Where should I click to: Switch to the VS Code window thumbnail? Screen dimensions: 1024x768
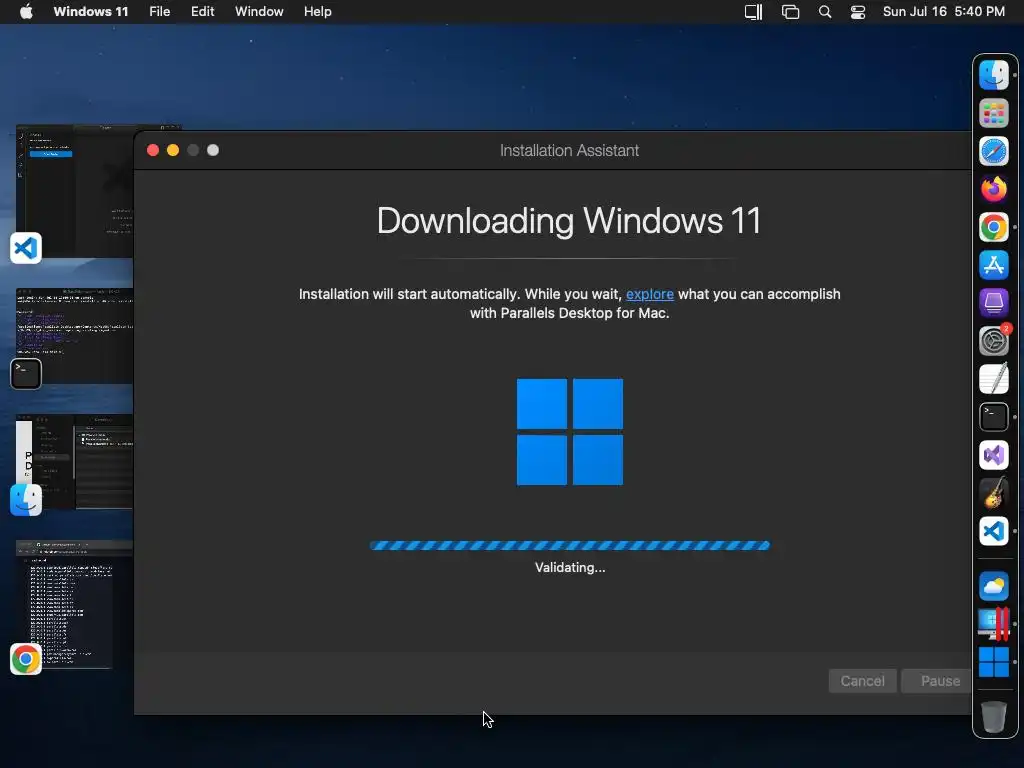[74, 191]
